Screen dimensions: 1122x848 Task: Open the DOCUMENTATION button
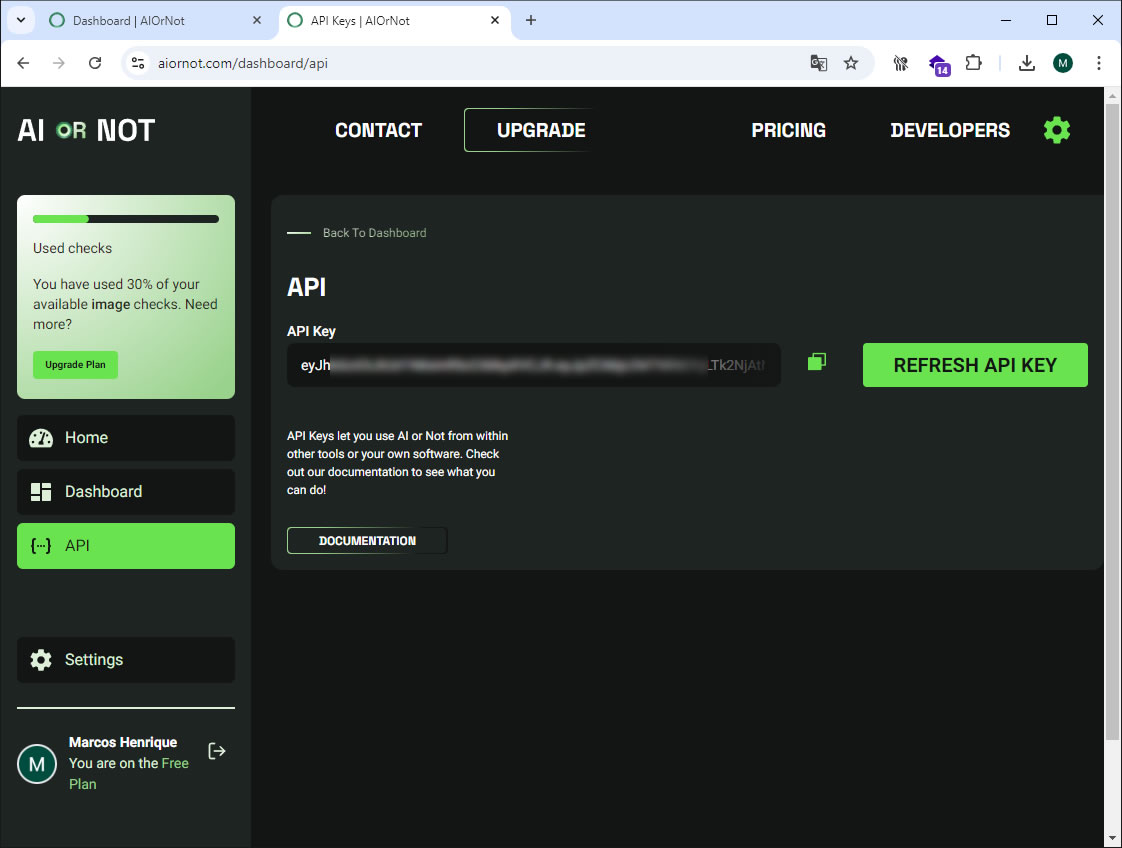[x=367, y=540]
